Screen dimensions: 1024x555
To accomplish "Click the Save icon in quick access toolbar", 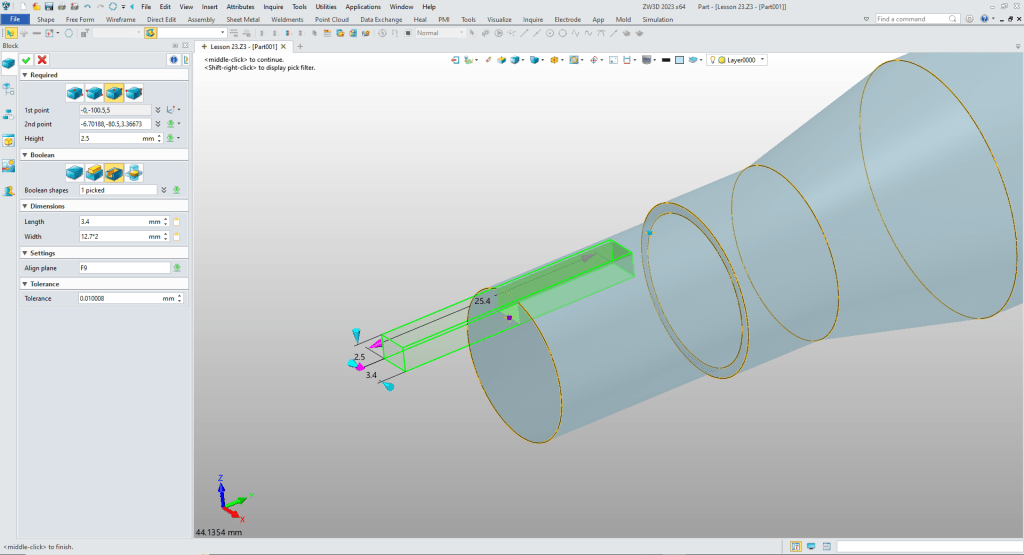I will (50, 6).
